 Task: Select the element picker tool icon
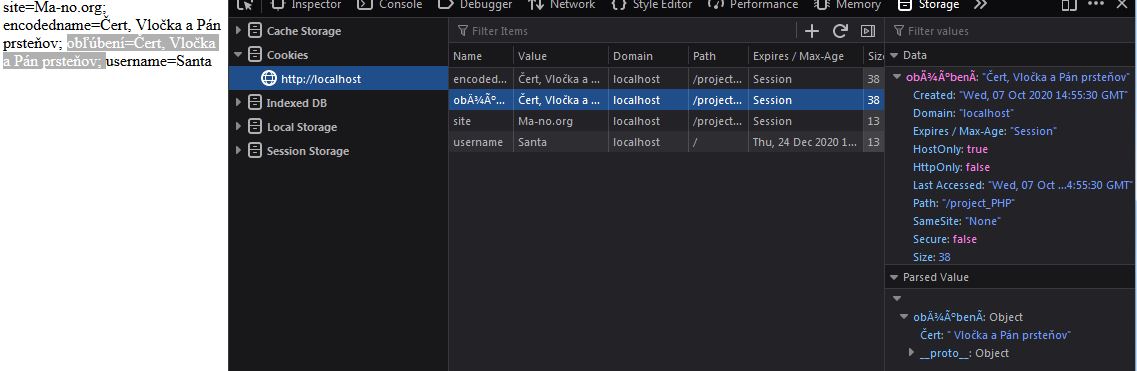point(245,4)
